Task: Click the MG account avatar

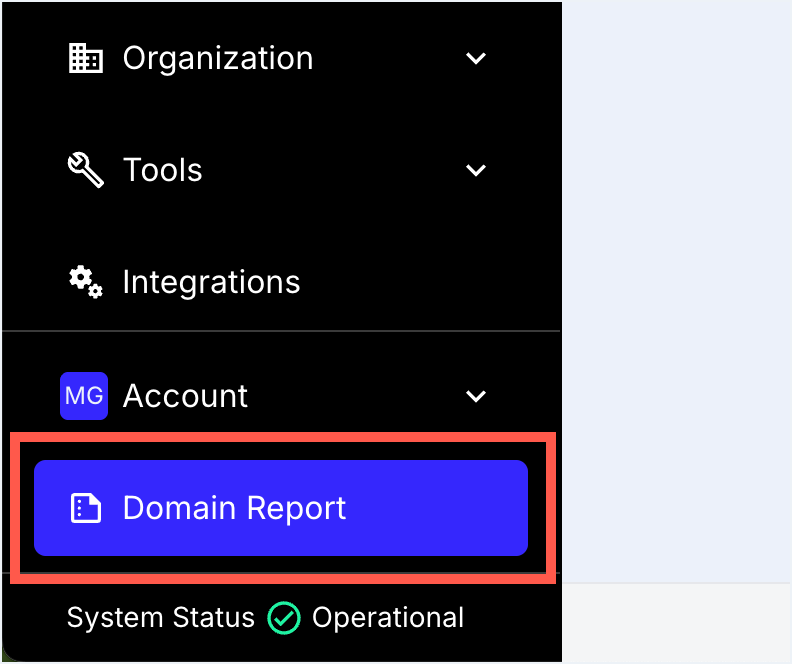Action: tap(84, 396)
